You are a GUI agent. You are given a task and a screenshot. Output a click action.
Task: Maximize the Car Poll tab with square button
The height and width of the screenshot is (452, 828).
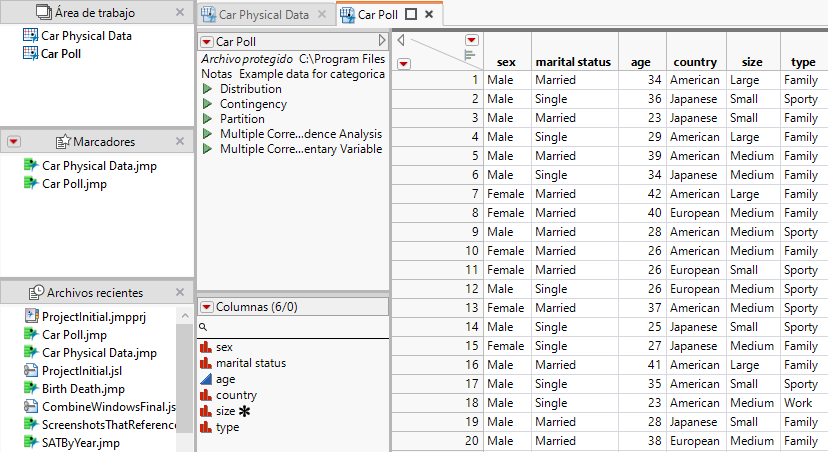(x=410, y=14)
